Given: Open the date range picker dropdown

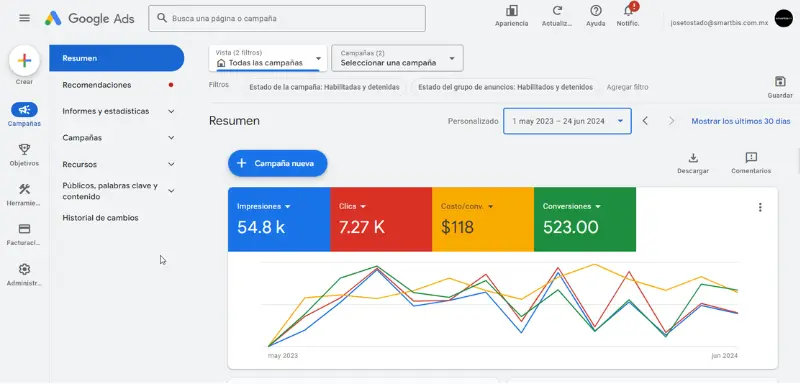Looking at the screenshot, I should (x=567, y=121).
